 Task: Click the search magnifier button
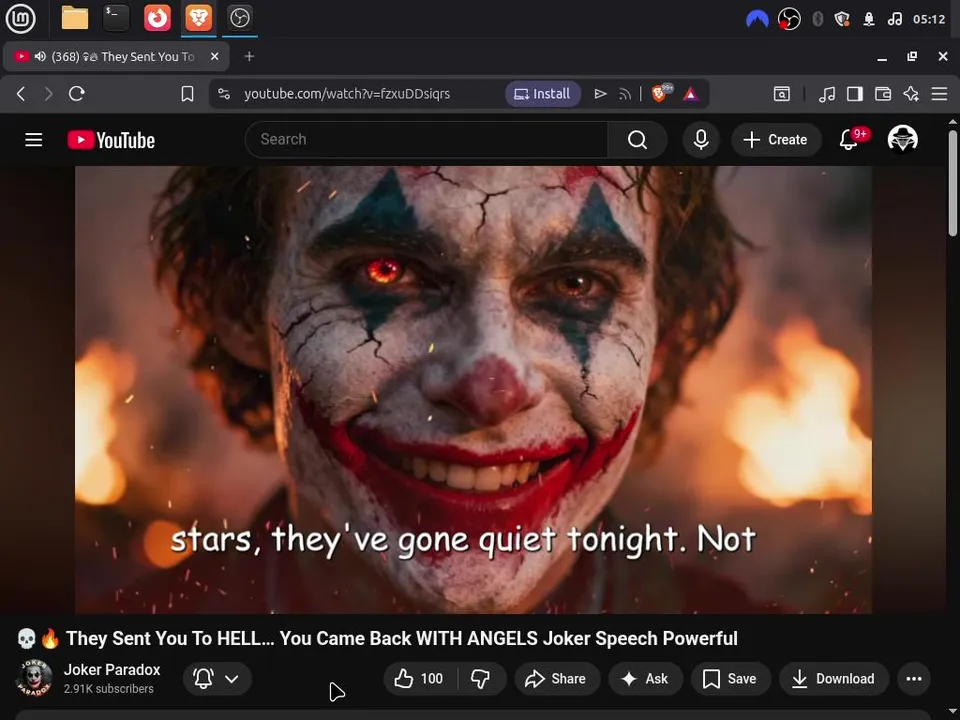pos(637,140)
